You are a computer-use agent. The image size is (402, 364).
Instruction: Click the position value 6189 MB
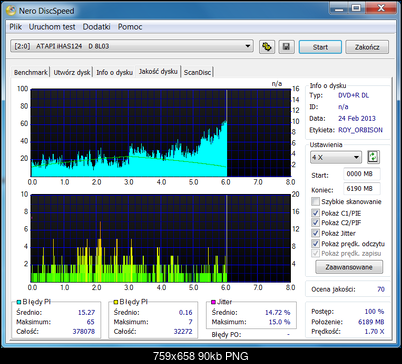(371, 322)
